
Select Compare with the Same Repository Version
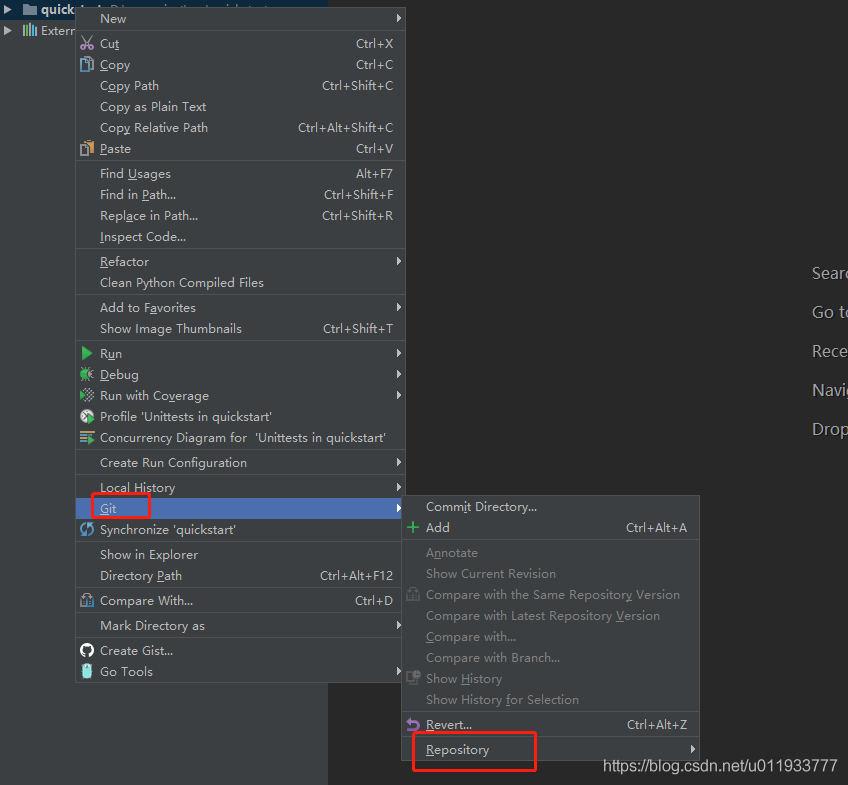click(x=551, y=595)
